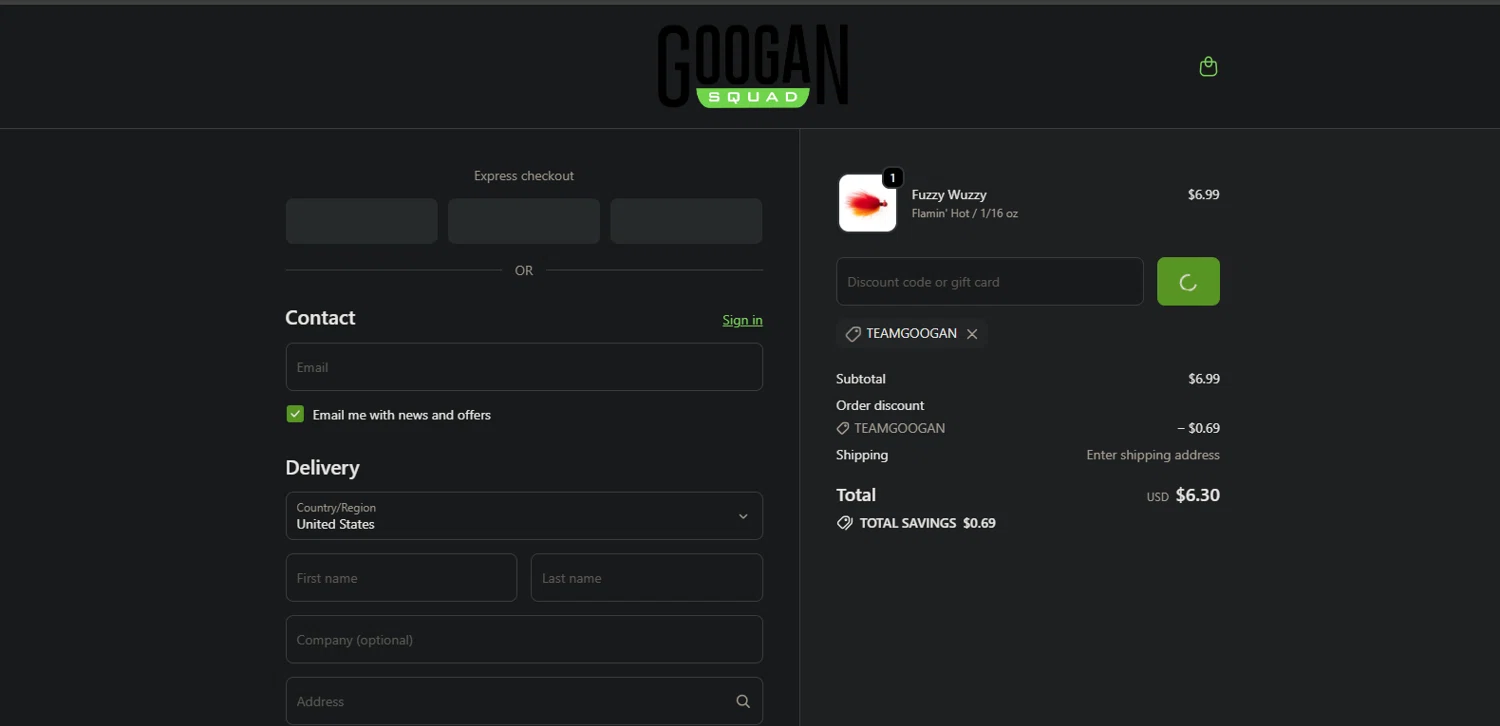The image size is (1500, 726).
Task: Focus the Email input field
Action: point(524,367)
